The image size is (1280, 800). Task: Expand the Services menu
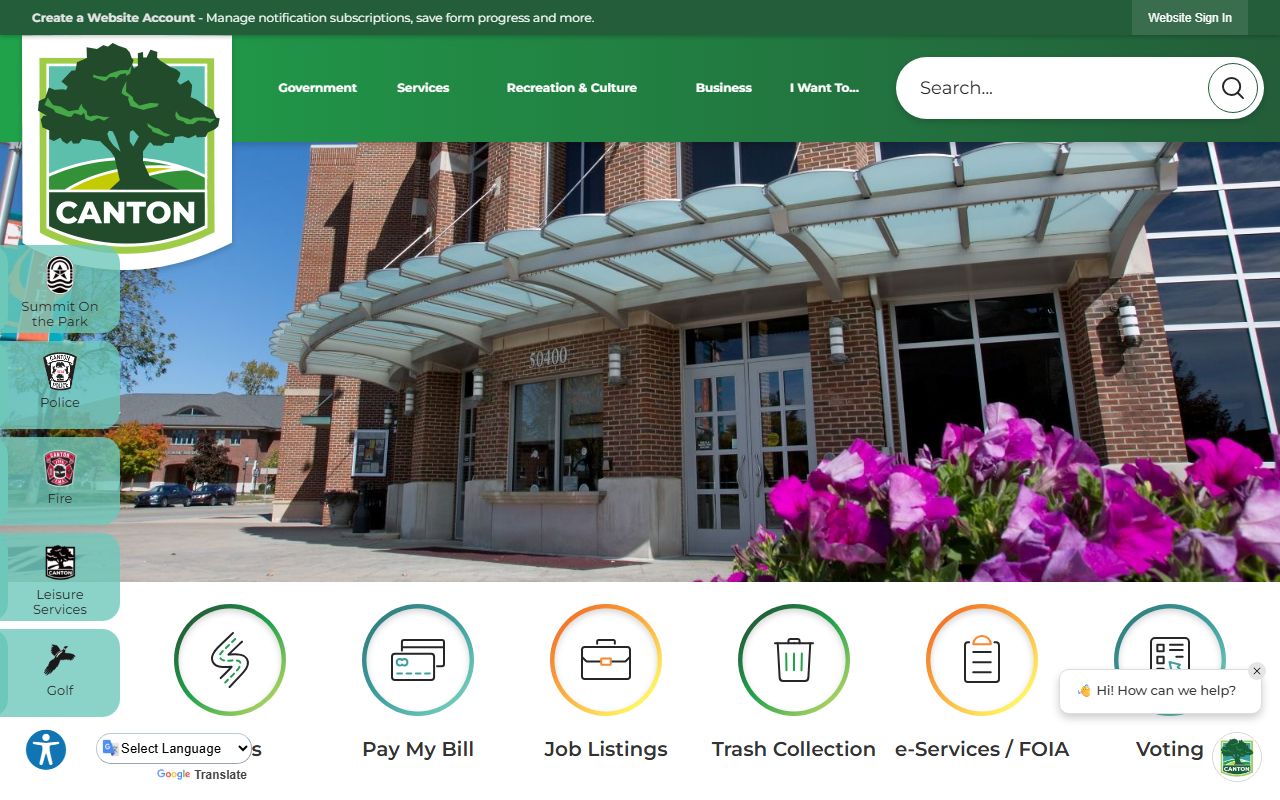[423, 88]
